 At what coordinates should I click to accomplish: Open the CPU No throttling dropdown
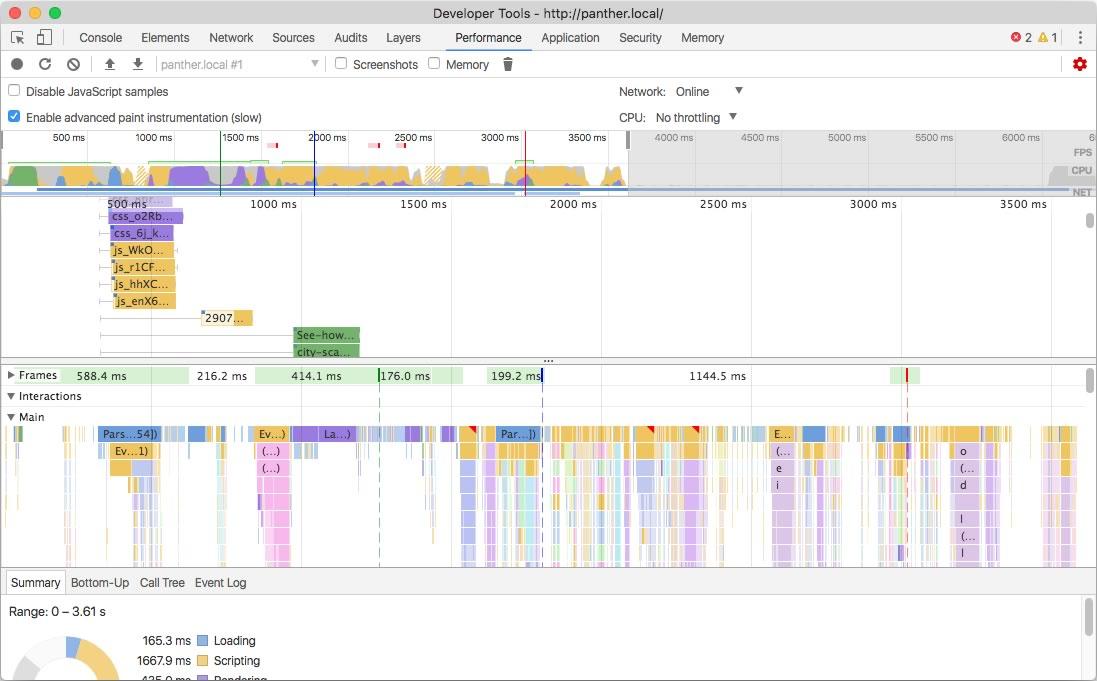point(696,118)
